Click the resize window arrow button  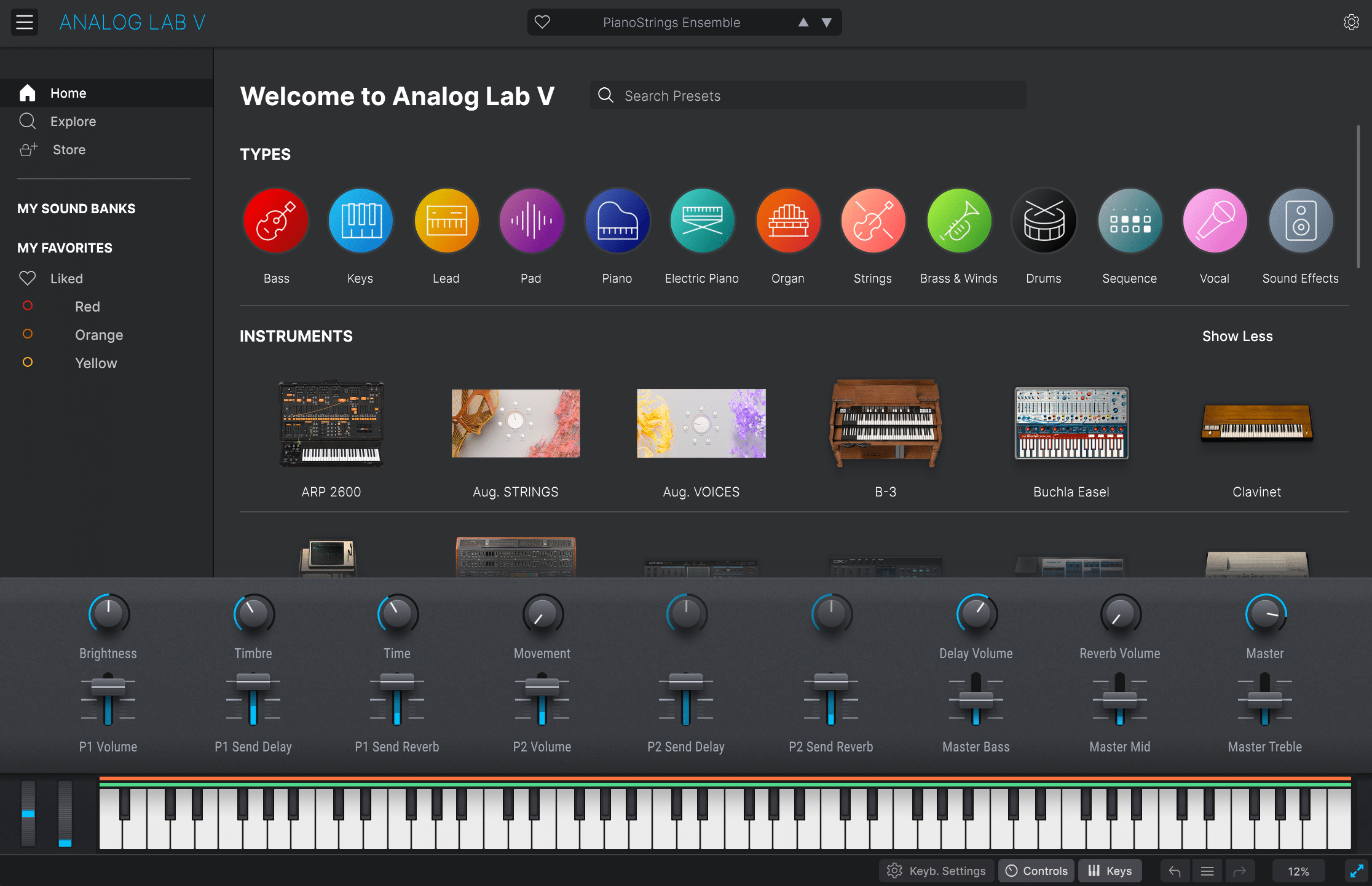tap(1357, 871)
